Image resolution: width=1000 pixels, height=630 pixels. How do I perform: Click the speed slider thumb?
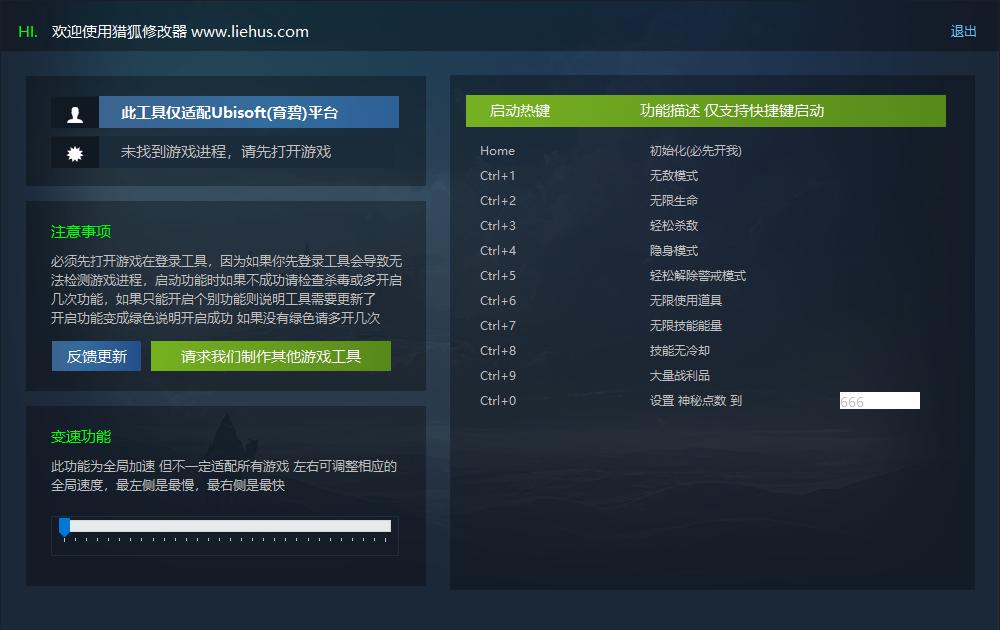64,527
